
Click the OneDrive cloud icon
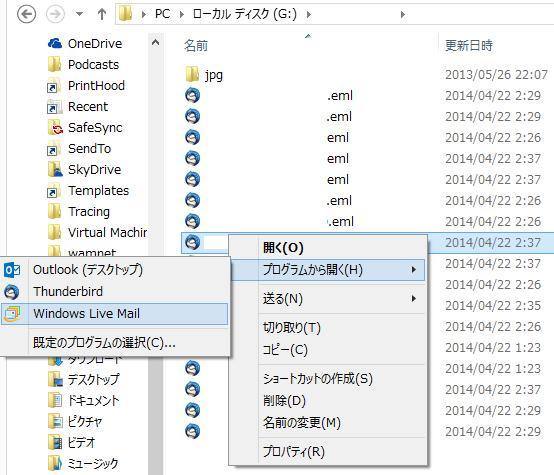point(55,43)
